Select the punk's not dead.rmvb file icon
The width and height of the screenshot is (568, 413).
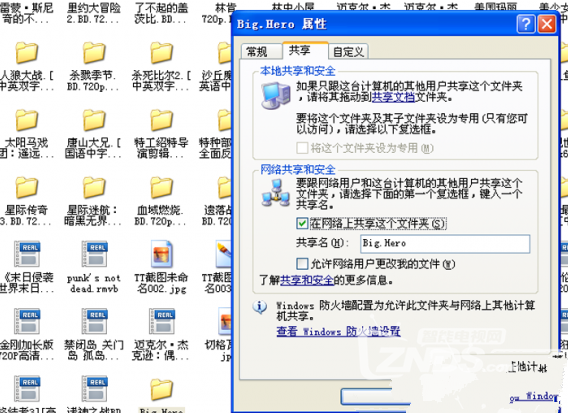(95, 254)
